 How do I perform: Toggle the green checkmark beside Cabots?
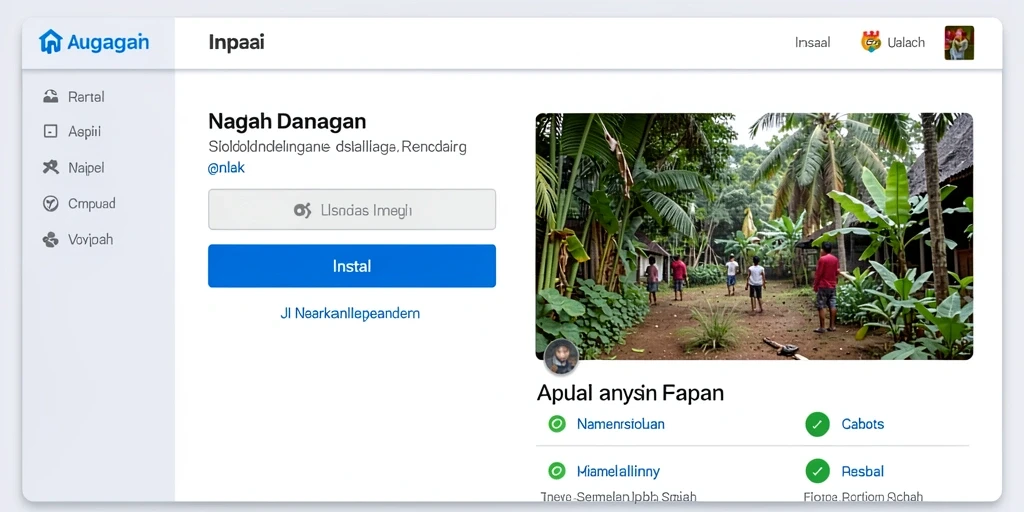point(817,424)
